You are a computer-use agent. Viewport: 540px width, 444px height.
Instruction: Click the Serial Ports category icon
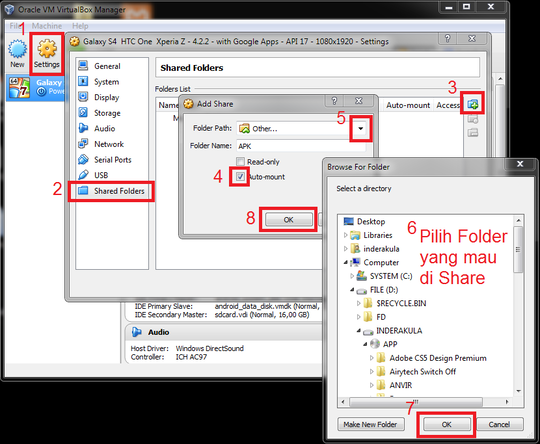point(83,159)
